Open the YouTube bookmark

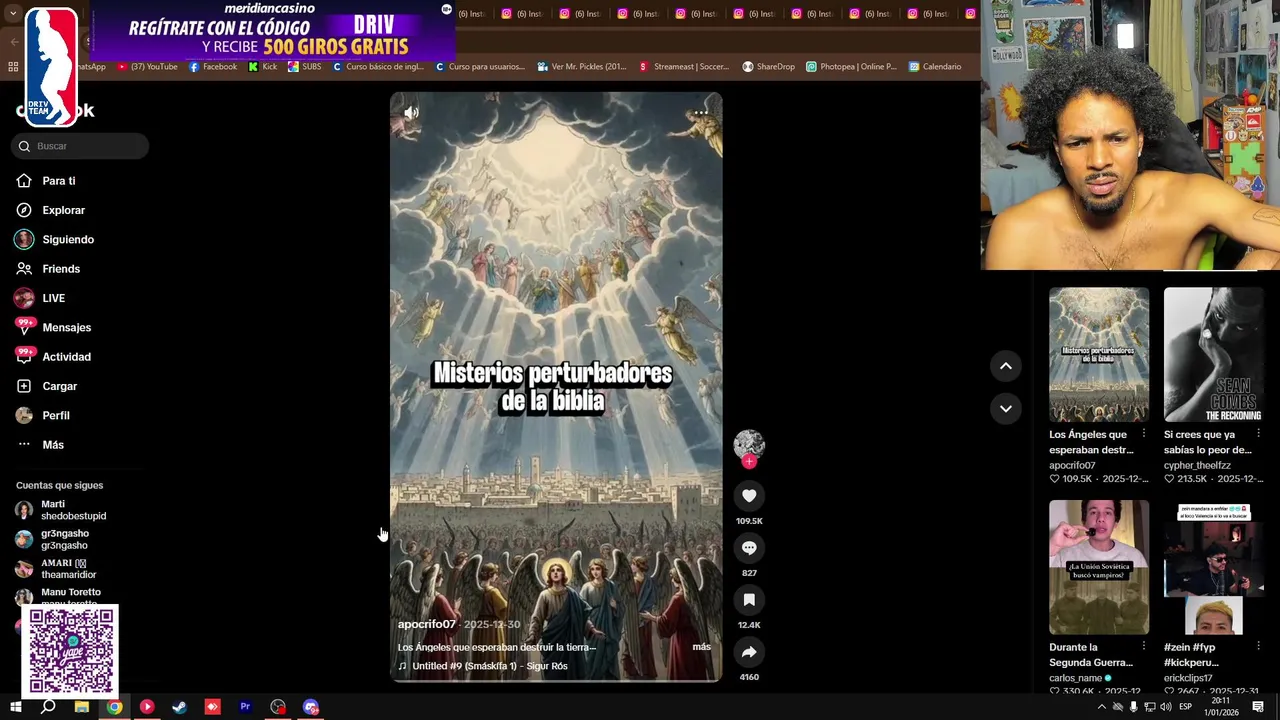tap(147, 67)
